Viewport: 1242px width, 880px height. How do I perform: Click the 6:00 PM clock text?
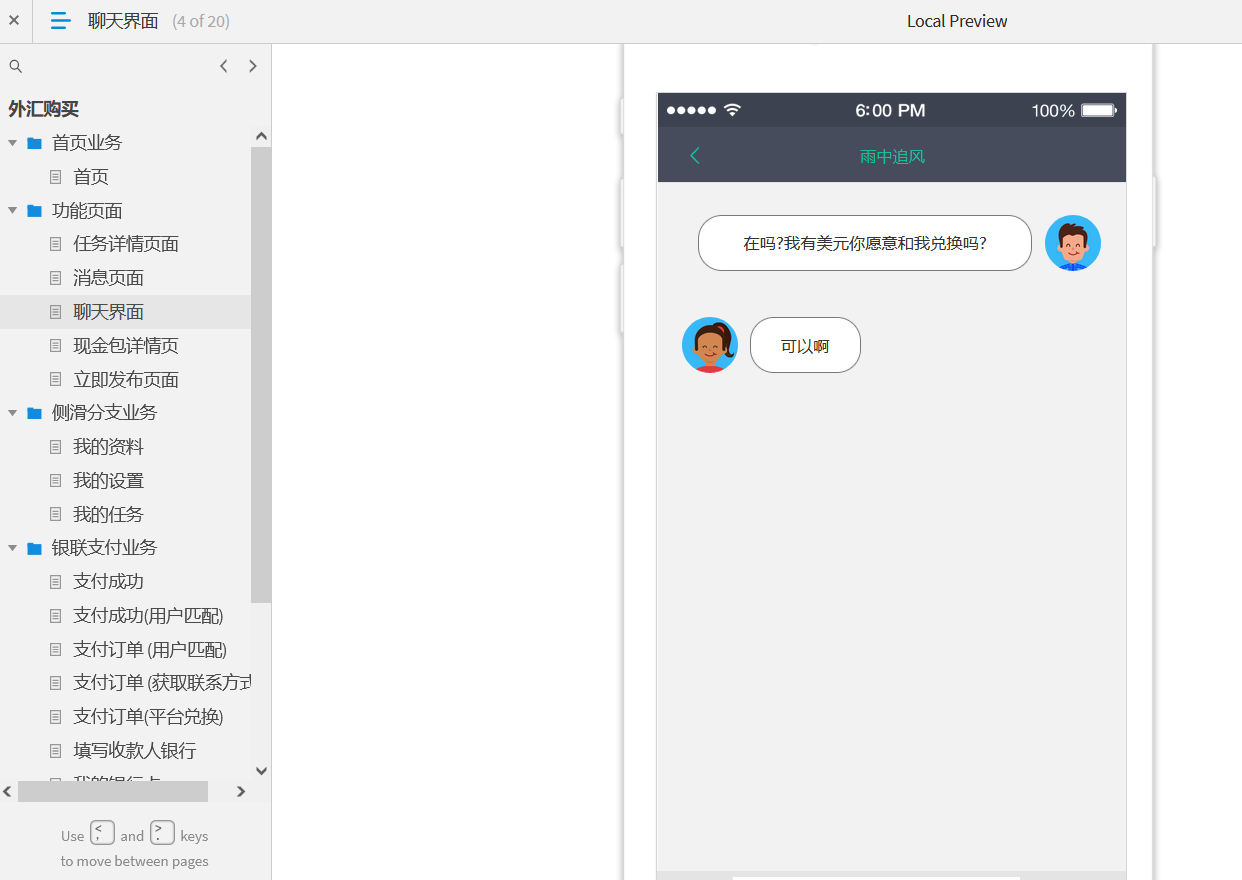[890, 110]
